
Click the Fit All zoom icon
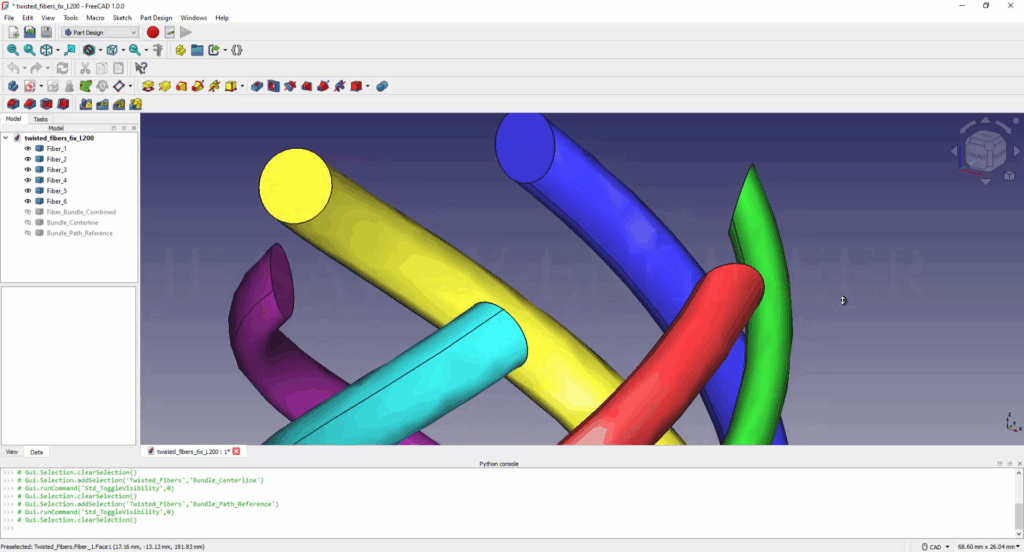coord(12,50)
